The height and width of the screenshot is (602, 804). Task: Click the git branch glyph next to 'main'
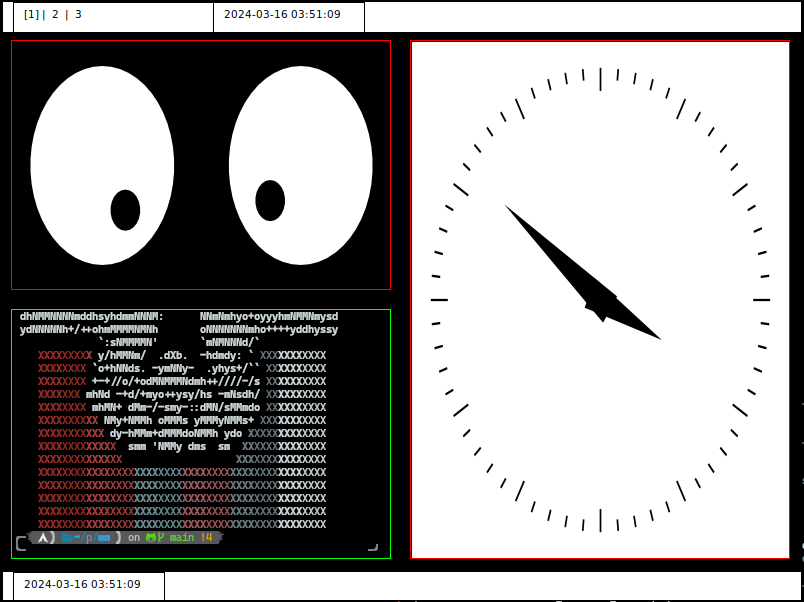pos(163,537)
